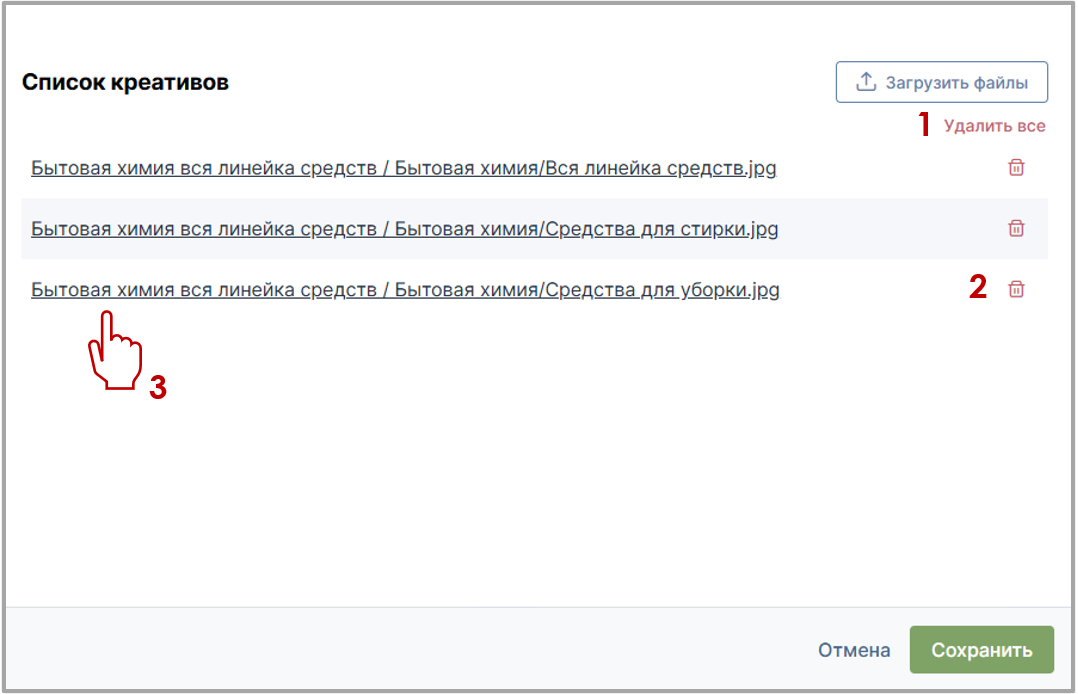Open the "Средства для стирки.jpg" file link
The width and height of the screenshot is (1078, 694).
point(404,229)
